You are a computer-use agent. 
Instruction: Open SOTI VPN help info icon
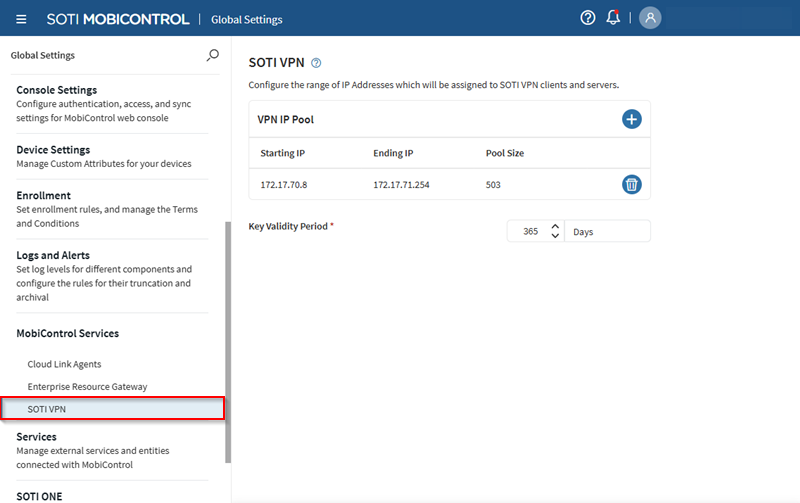click(316, 63)
